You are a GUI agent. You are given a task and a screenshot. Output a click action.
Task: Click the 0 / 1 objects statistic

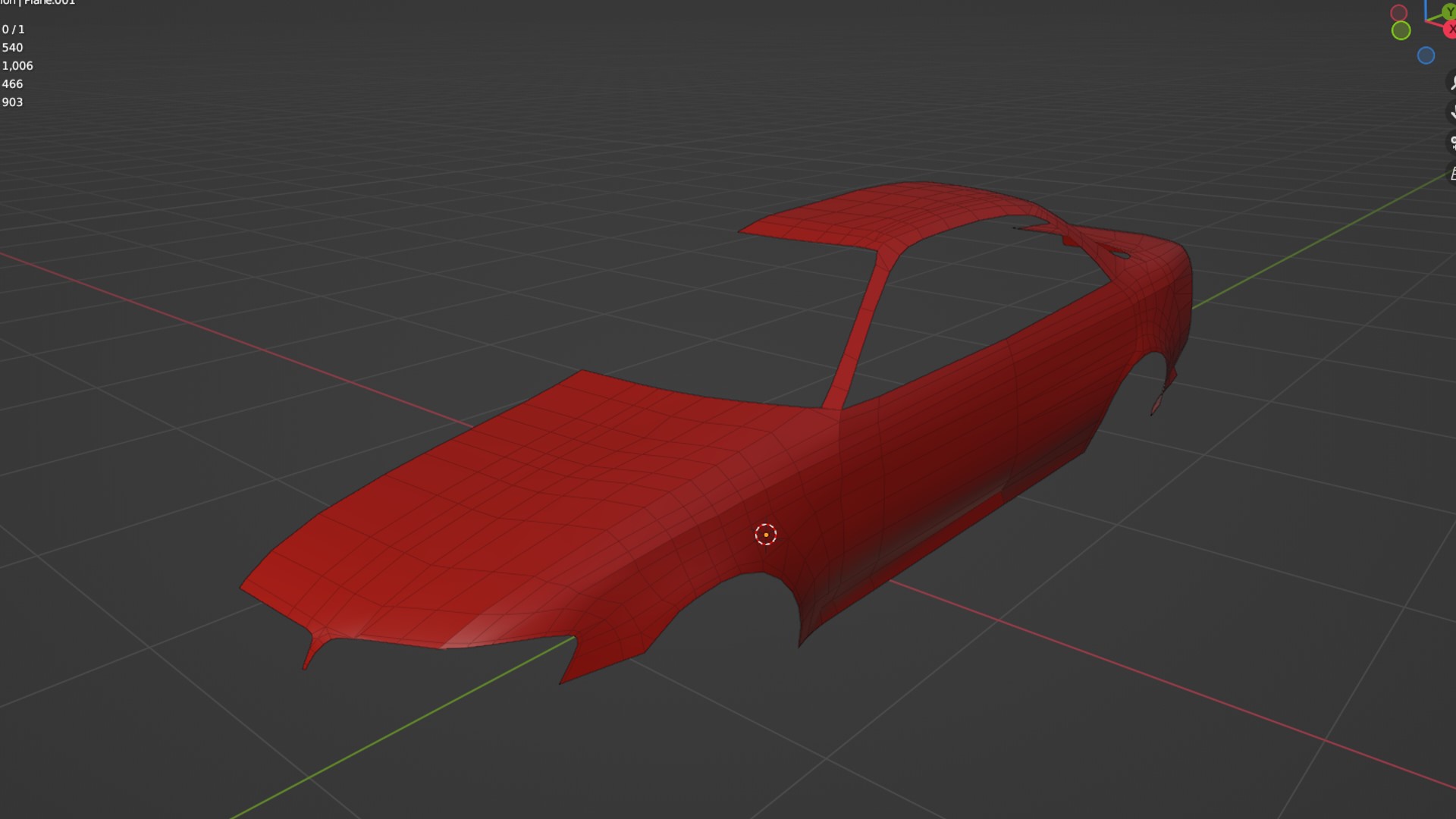(13, 30)
